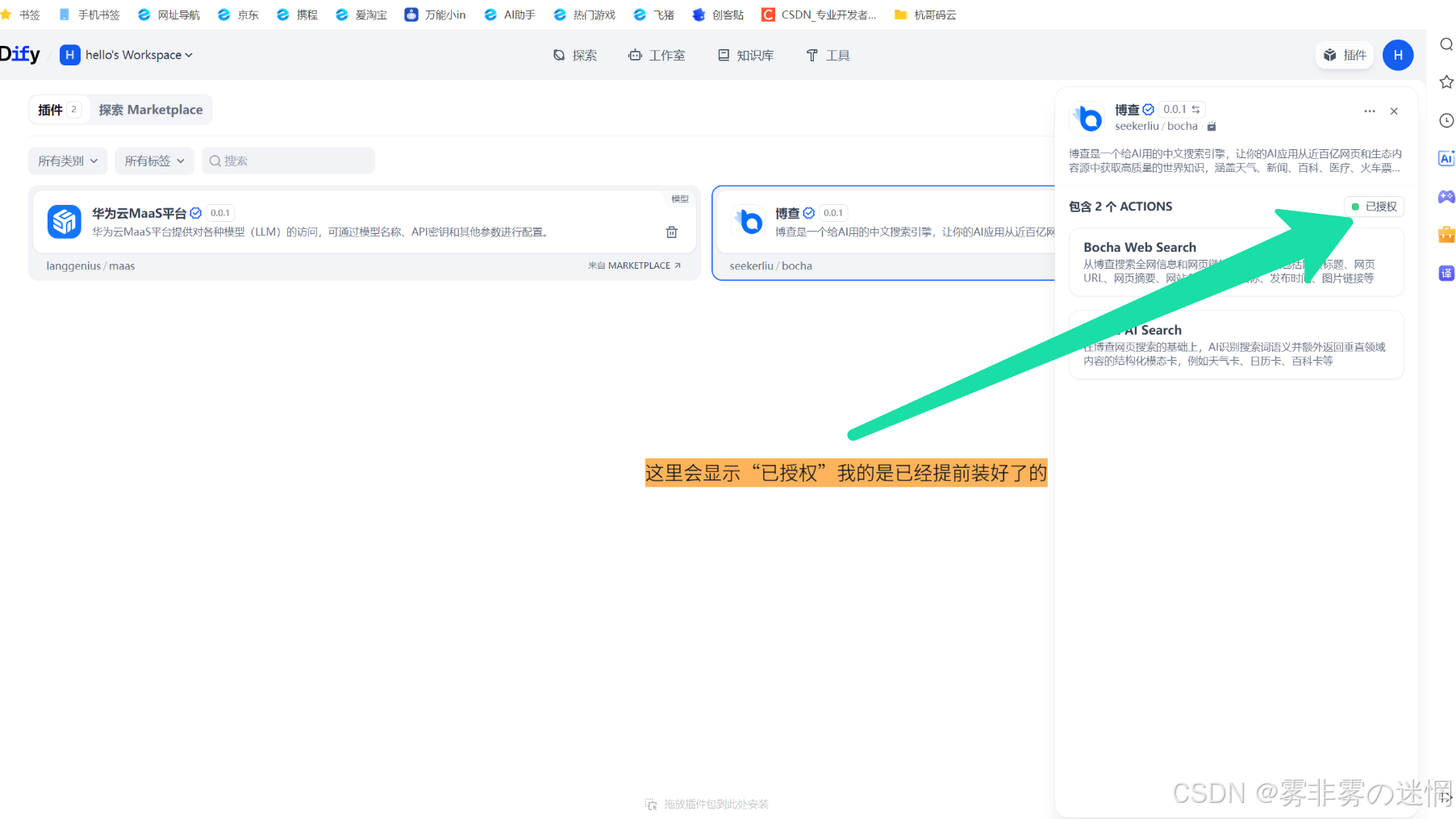This screenshot has width=1456, height=819.
Task: Open the 创客贴 bookmark
Action: click(718, 15)
